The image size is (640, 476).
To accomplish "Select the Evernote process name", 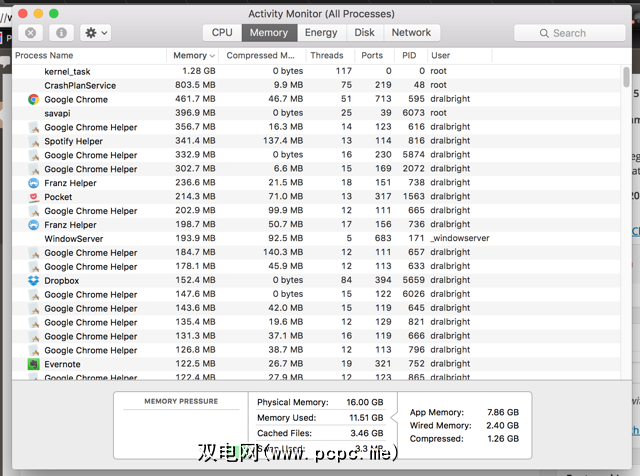I will point(62,364).
